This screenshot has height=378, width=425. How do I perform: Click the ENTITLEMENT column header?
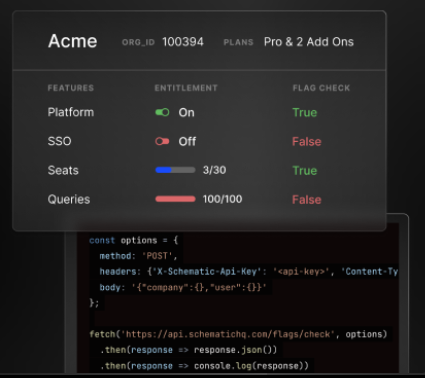pyautogui.click(x=186, y=88)
